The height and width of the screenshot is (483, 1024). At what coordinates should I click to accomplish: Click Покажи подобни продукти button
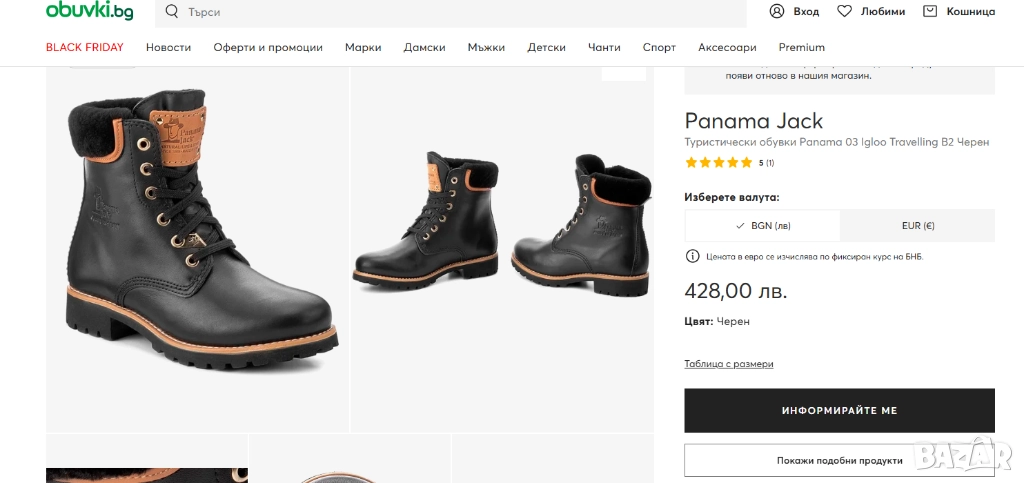[839, 460]
